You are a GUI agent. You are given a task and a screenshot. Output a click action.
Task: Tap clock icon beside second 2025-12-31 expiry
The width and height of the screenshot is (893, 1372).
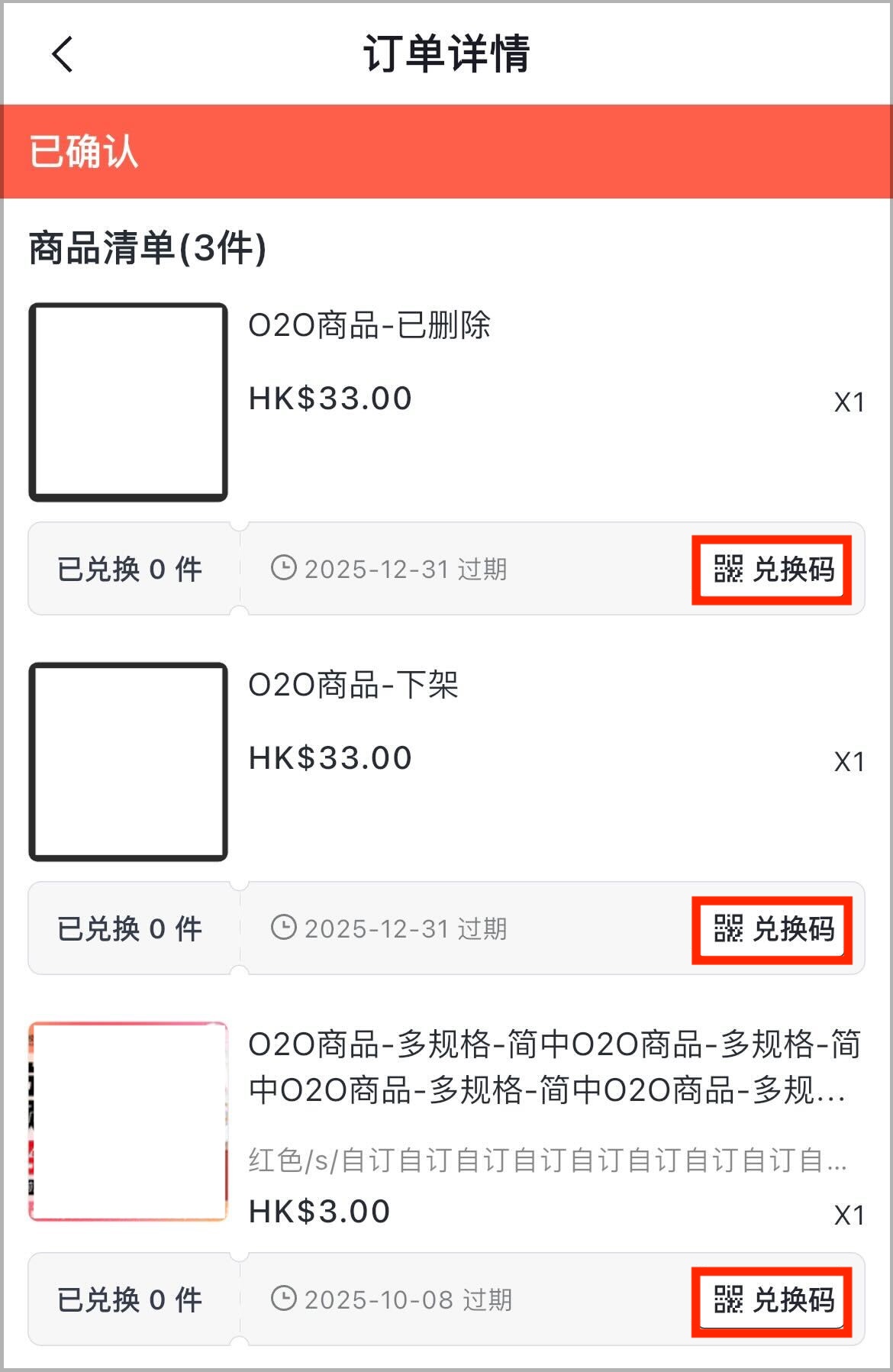tap(284, 928)
